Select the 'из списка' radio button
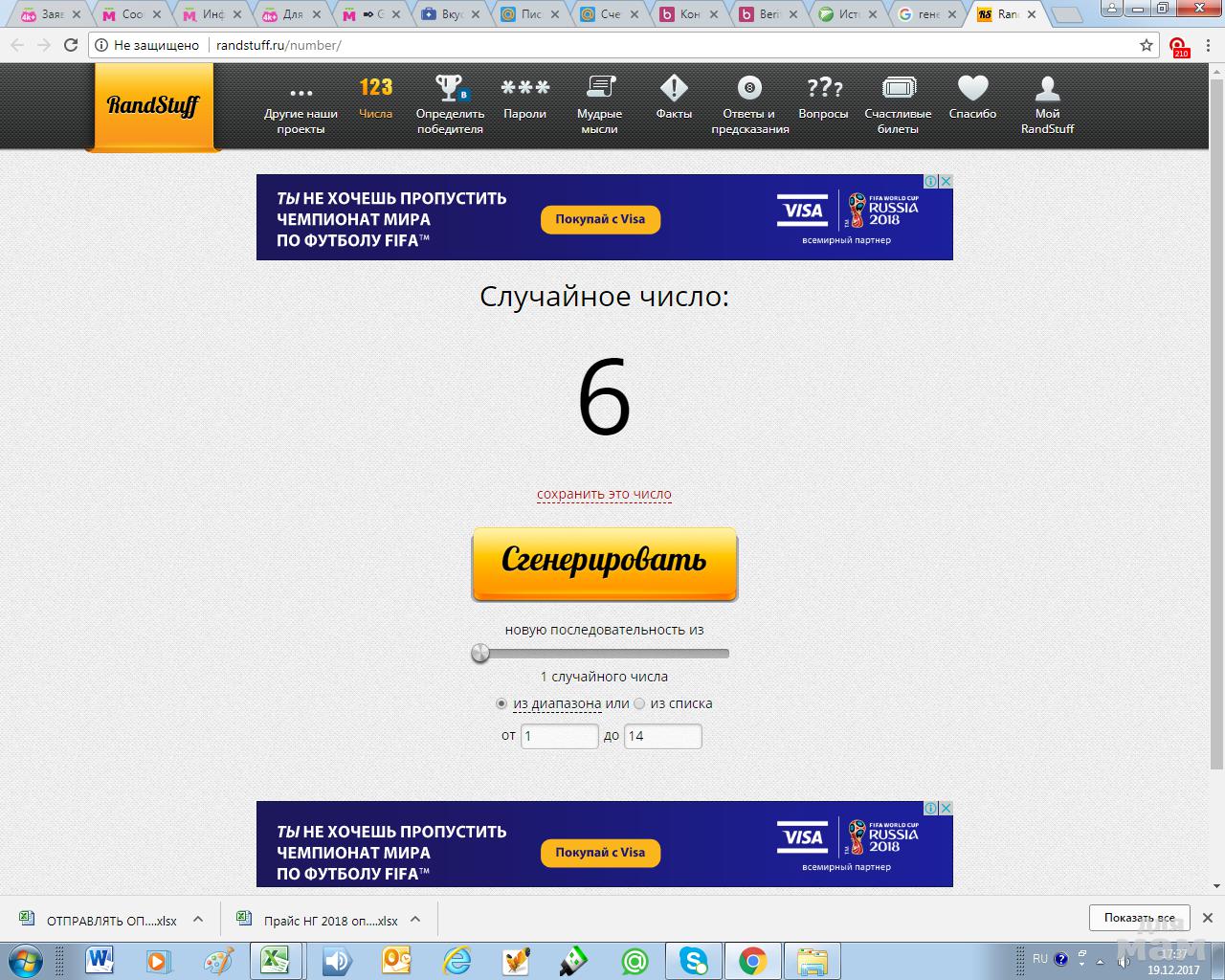The width and height of the screenshot is (1225, 980). (639, 703)
